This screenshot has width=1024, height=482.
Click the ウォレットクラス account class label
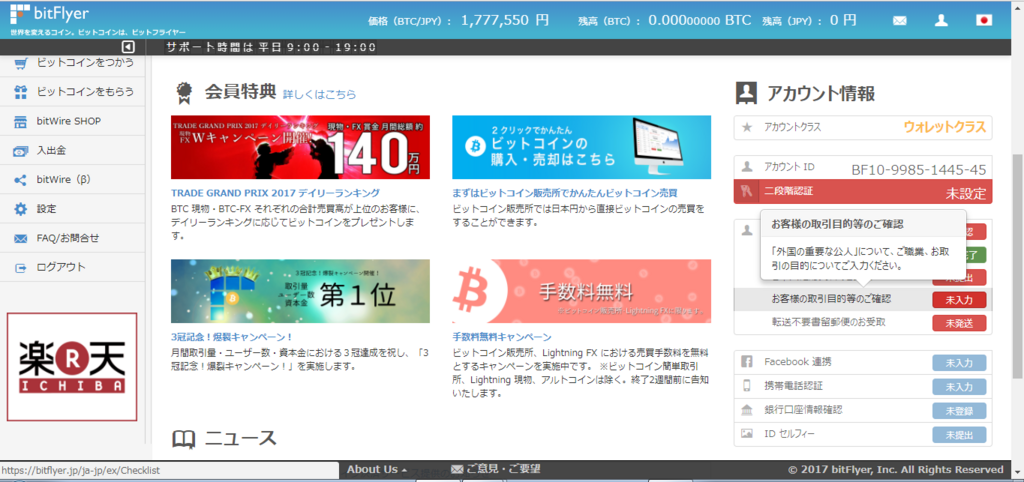[944, 127]
